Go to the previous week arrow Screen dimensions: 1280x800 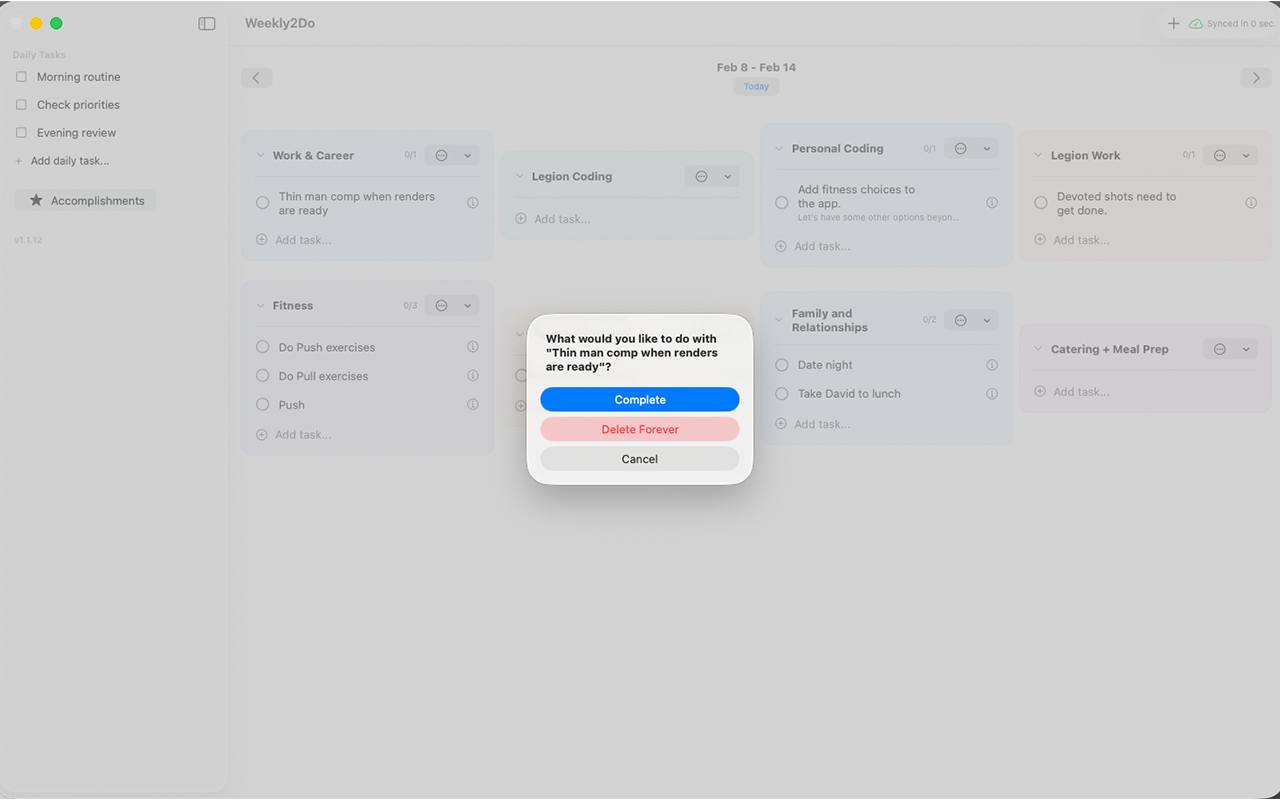tap(256, 78)
